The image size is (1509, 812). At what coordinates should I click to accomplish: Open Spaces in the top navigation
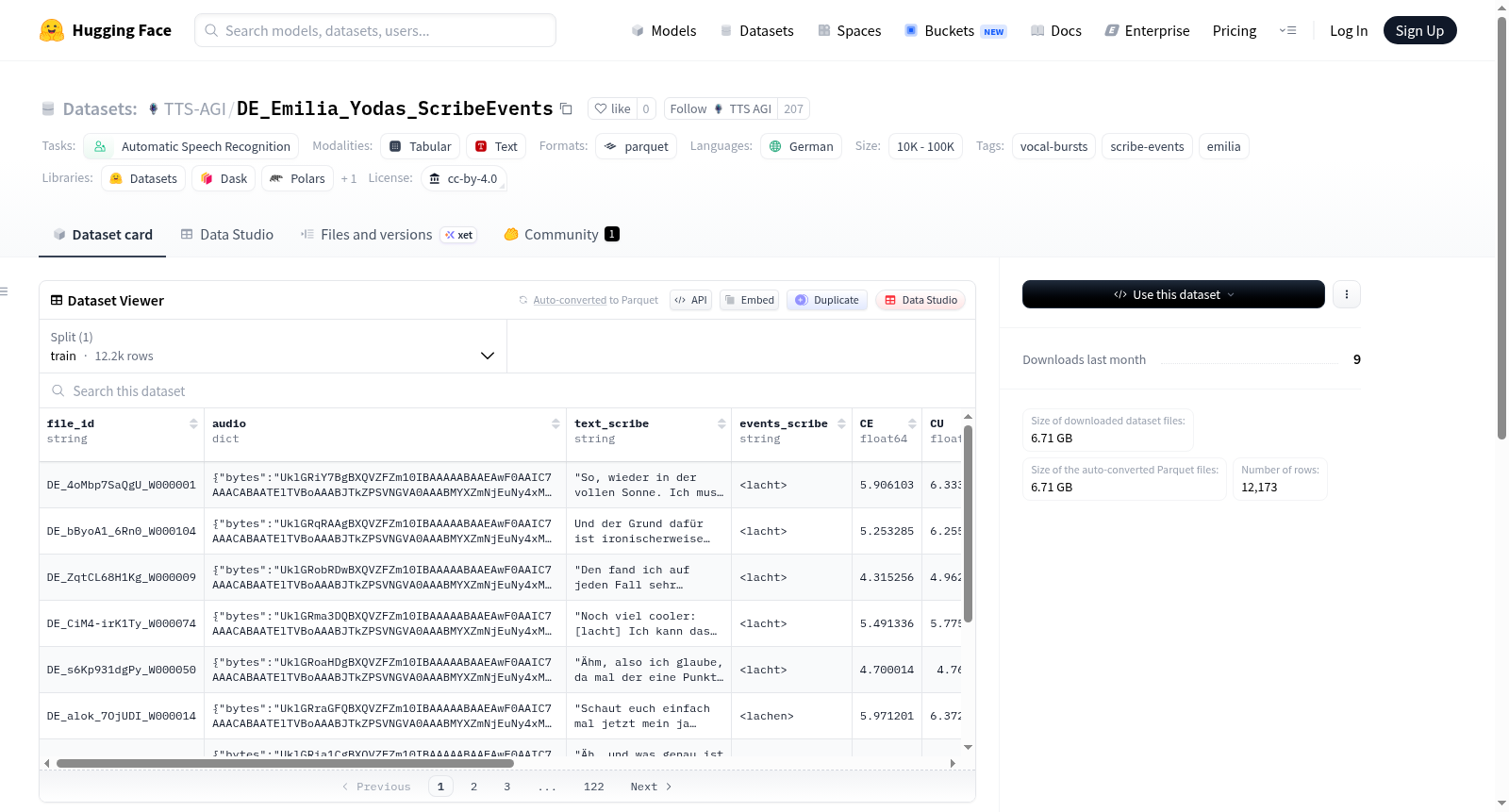click(849, 30)
